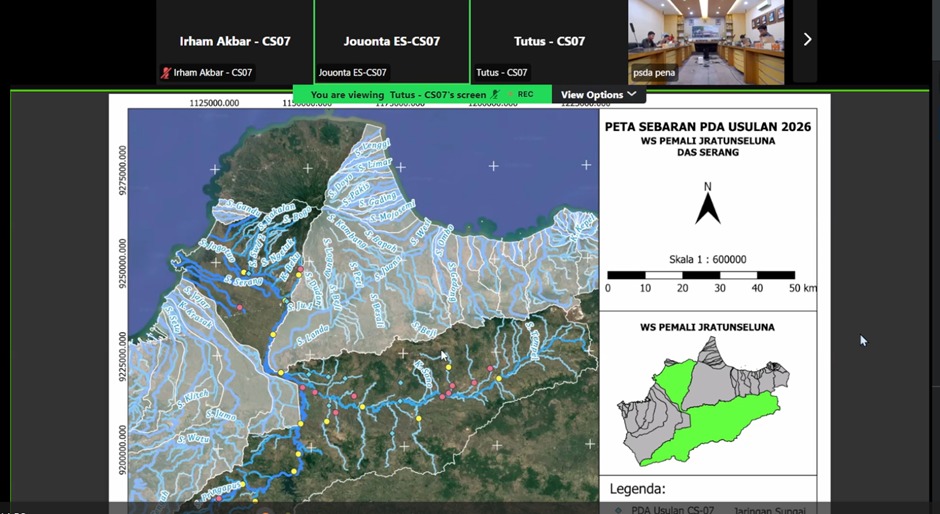Click the "50 km" scale bar label
The width and height of the screenshot is (940, 514).
[x=802, y=288]
